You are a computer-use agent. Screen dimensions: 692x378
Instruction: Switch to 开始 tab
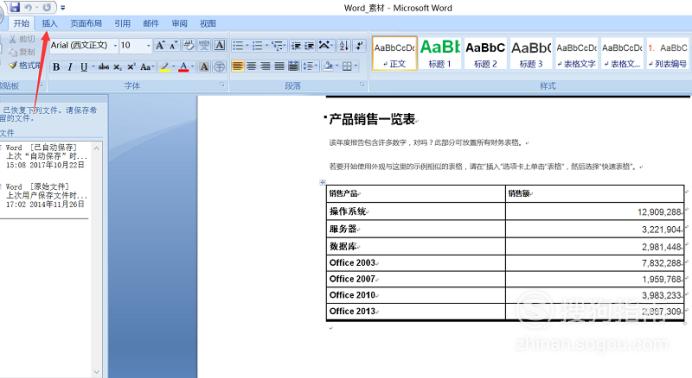click(21, 23)
